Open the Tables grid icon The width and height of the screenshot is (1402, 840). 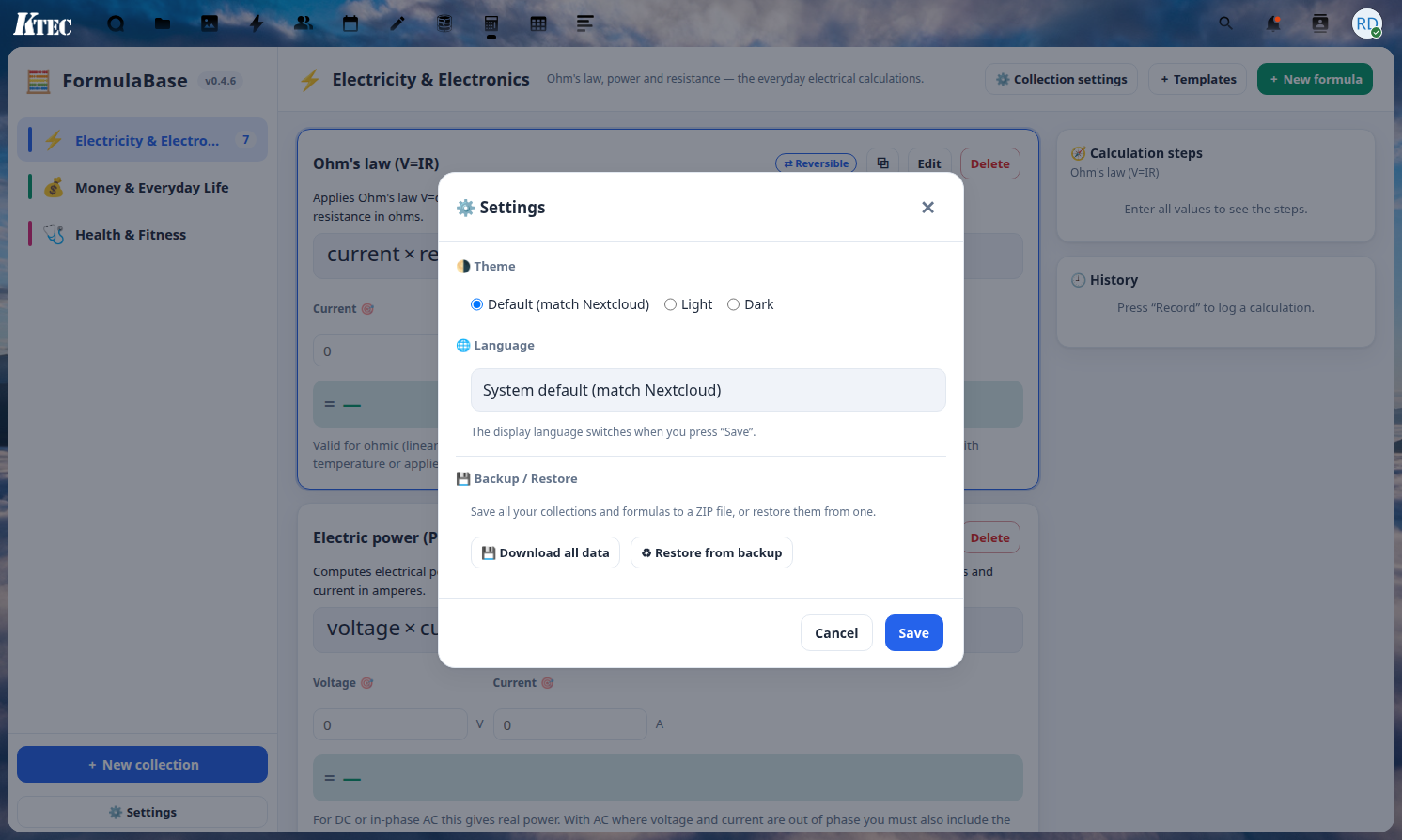click(538, 23)
